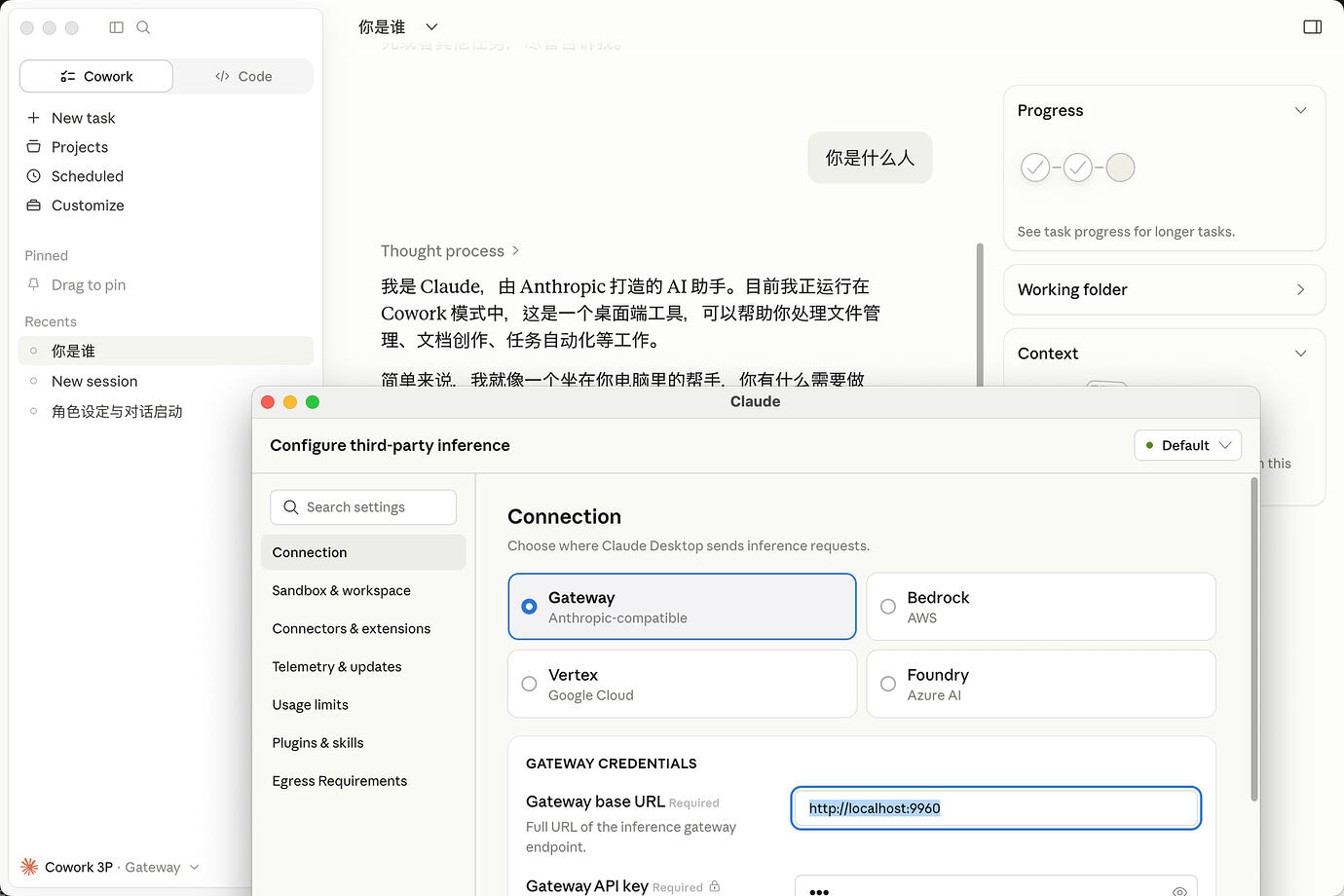Image resolution: width=1344 pixels, height=896 pixels.
Task: Open the New session recent item
Action: click(166, 381)
